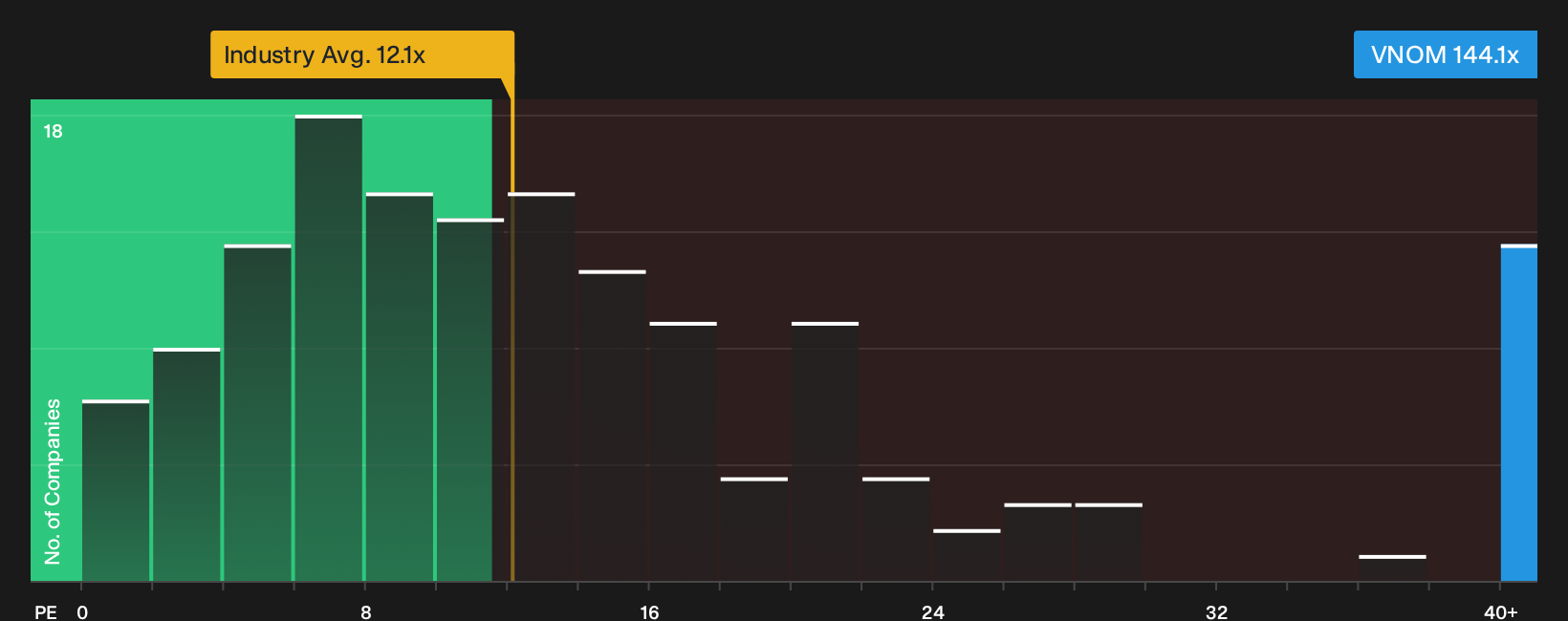Click the 'No. of Companies' axis label

pyautogui.click(x=53, y=481)
